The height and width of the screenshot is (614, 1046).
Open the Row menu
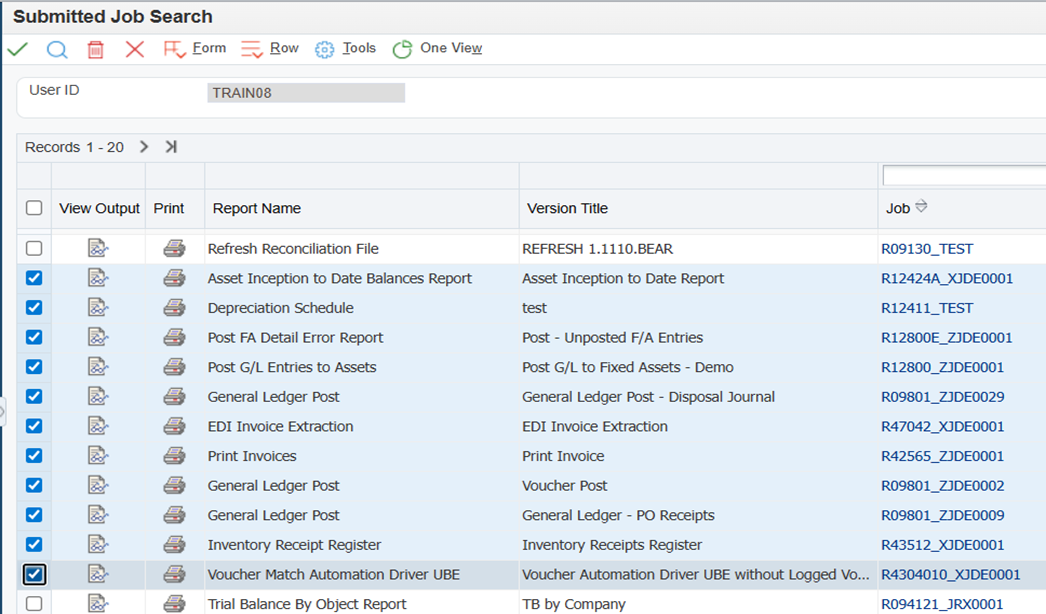coord(270,49)
